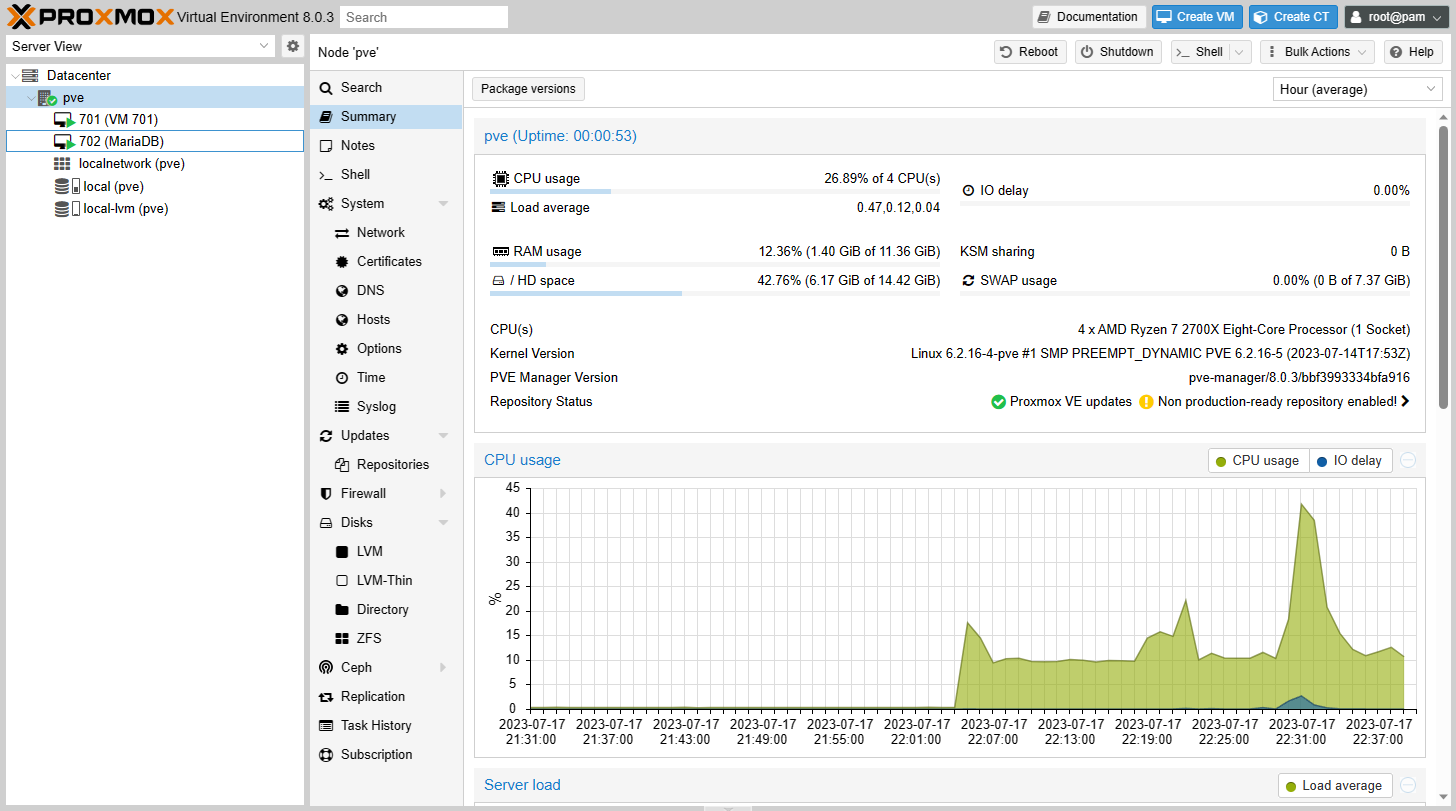Collapse the System menu section
The height and width of the screenshot is (811, 1456).
[x=443, y=204]
